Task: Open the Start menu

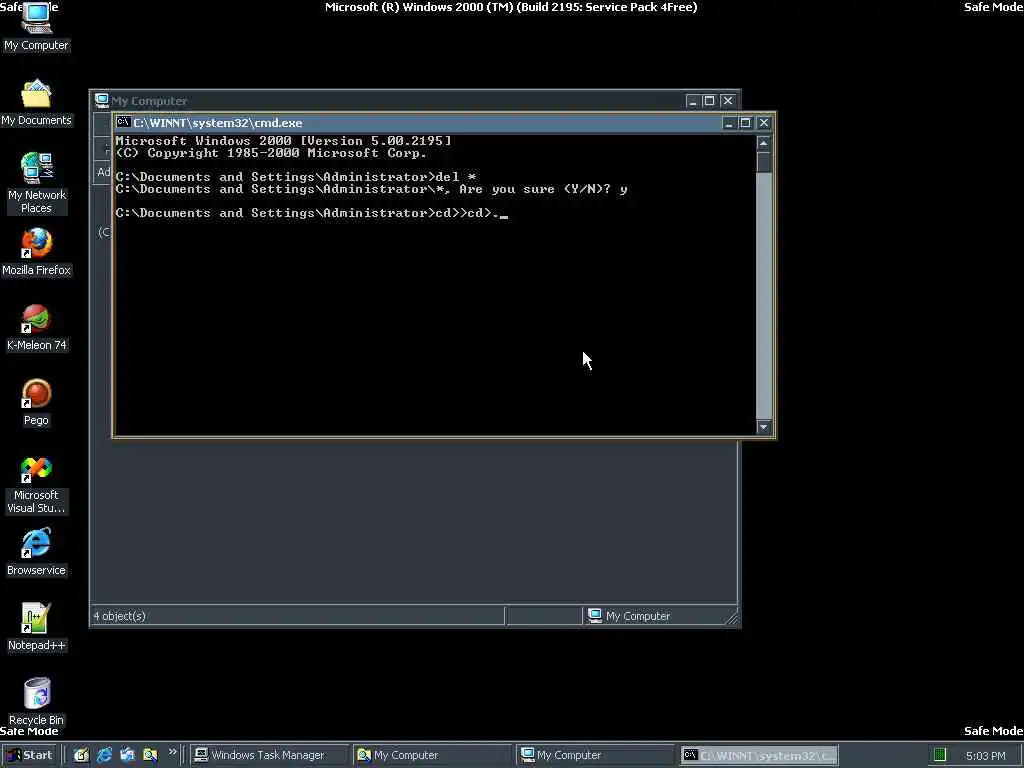Action: point(29,755)
